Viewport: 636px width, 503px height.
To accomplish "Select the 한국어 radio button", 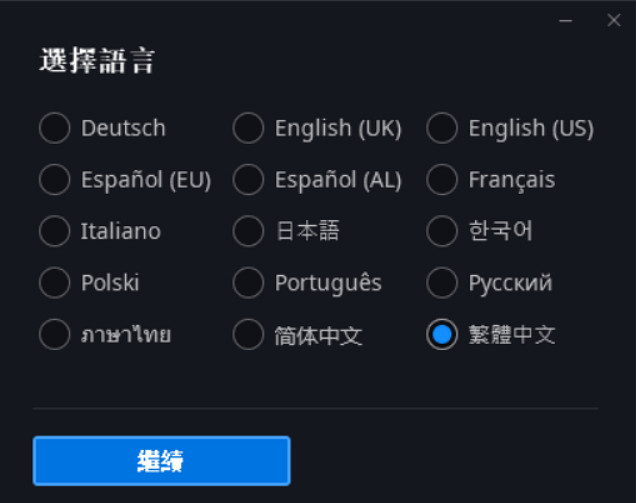I will [x=442, y=231].
